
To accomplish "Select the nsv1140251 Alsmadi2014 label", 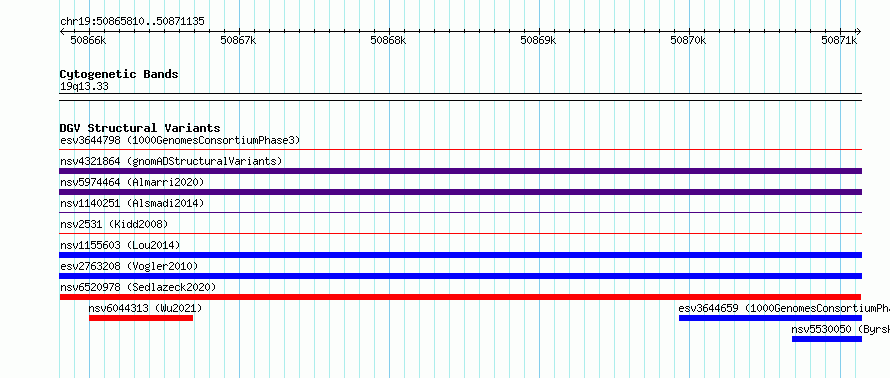I will tap(132, 203).
